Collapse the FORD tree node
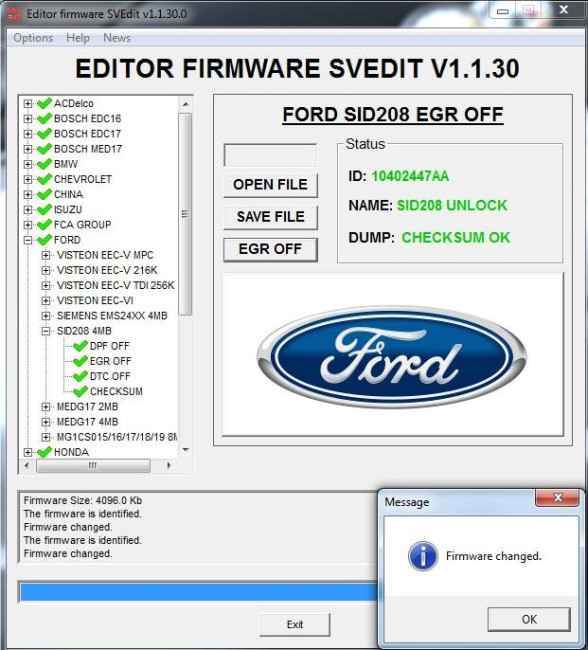This screenshot has height=650, width=588. pyautogui.click(x=28, y=240)
